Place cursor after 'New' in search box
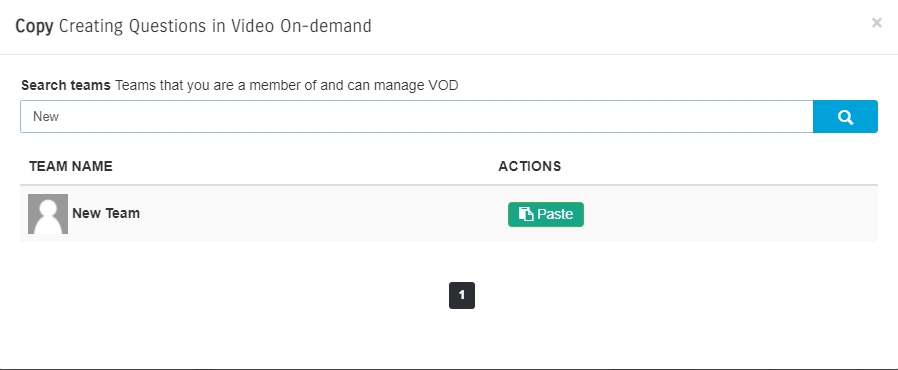 click(x=60, y=117)
